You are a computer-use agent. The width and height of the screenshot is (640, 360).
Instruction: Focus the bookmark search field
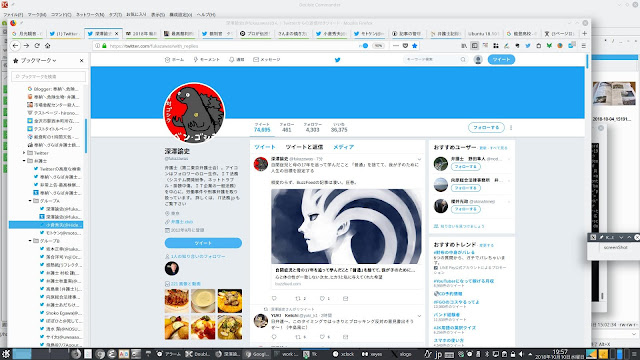[x=49, y=76]
